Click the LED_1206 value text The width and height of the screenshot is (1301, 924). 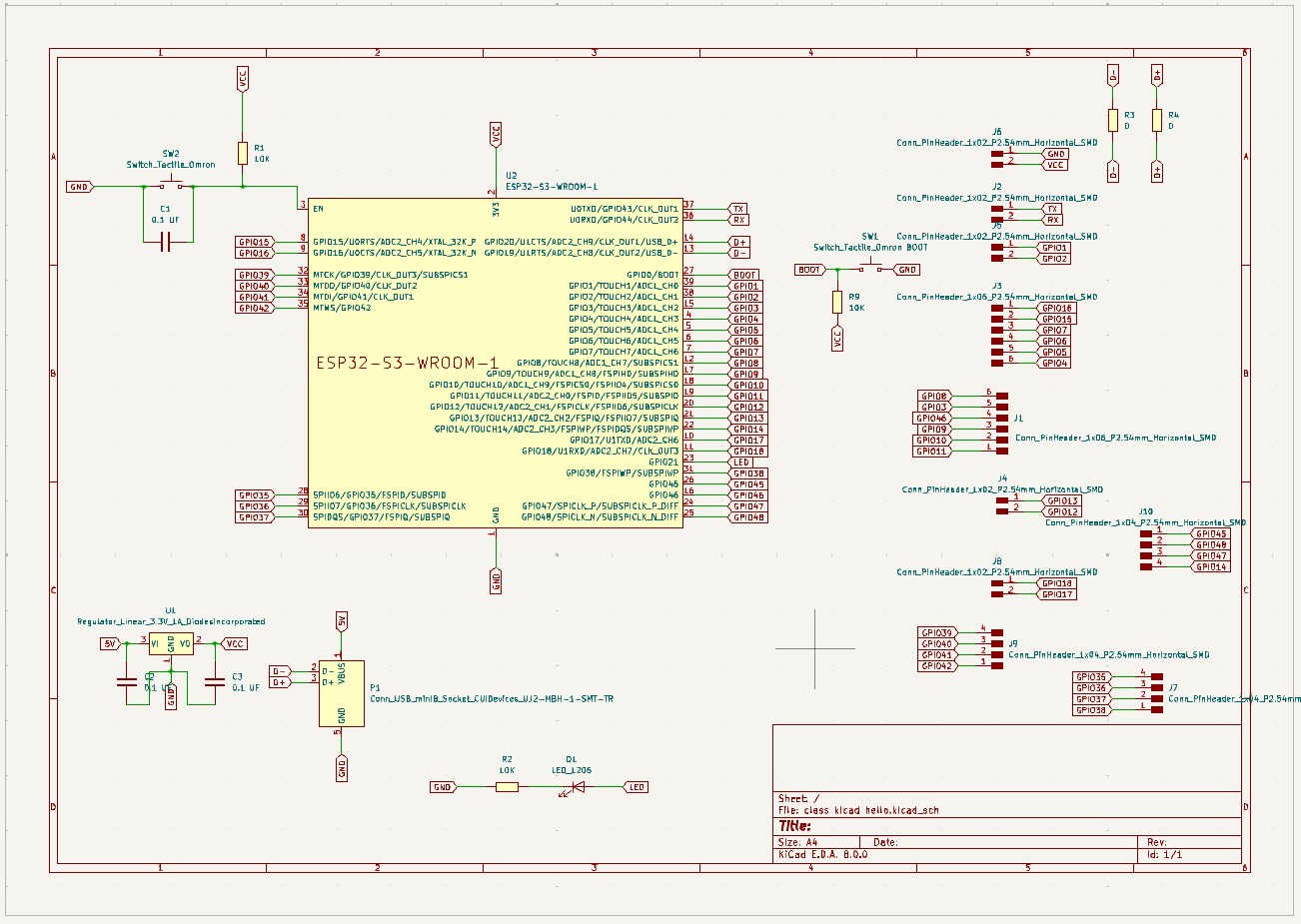point(572,770)
